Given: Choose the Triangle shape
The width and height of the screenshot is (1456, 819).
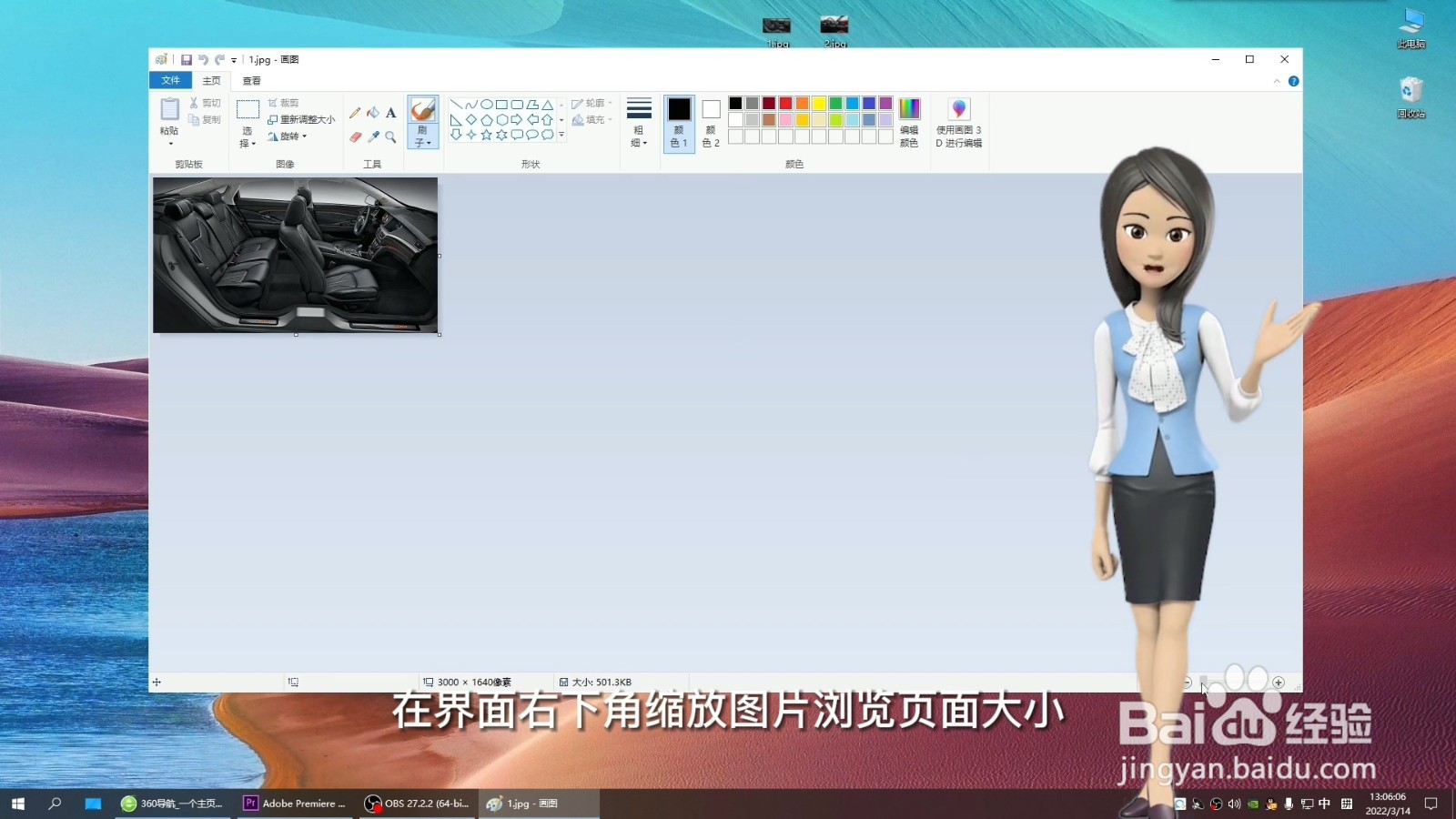Looking at the screenshot, I should [x=547, y=105].
